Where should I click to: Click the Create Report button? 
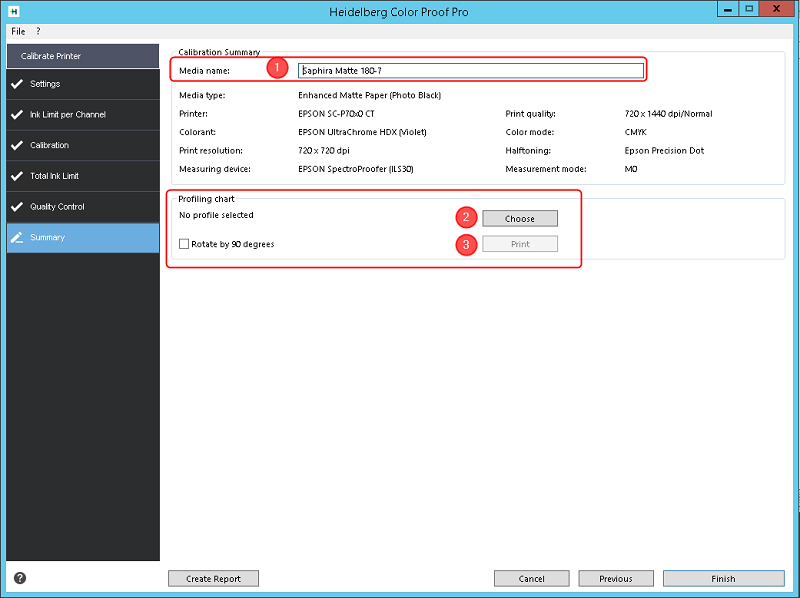[213, 579]
